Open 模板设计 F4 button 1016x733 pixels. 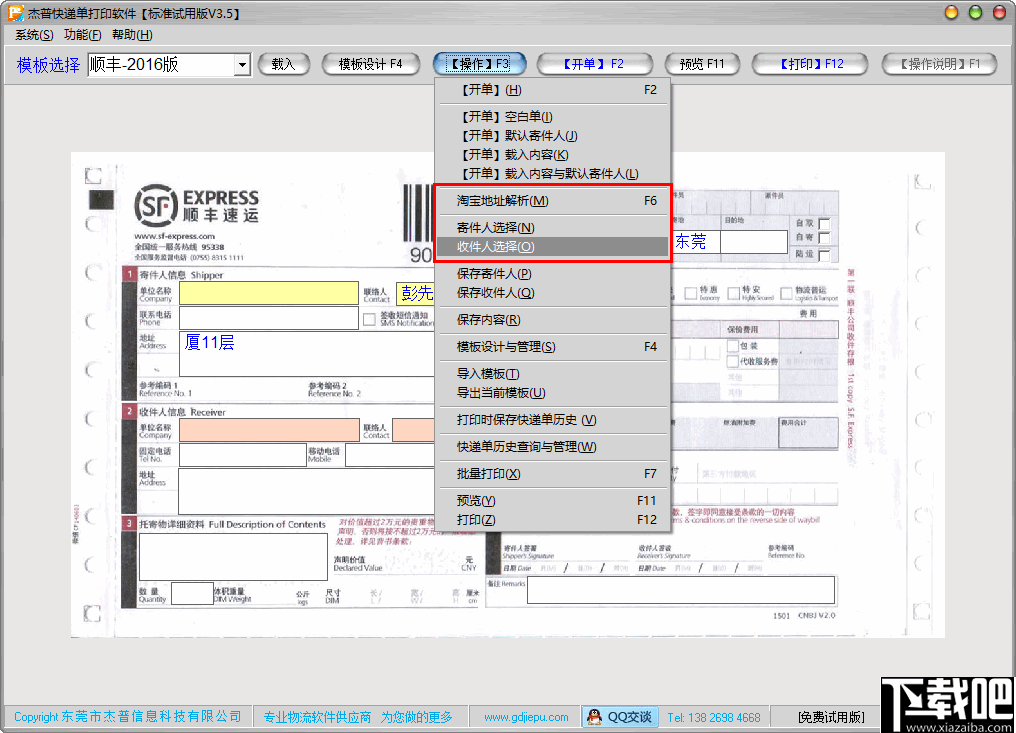click(370, 64)
